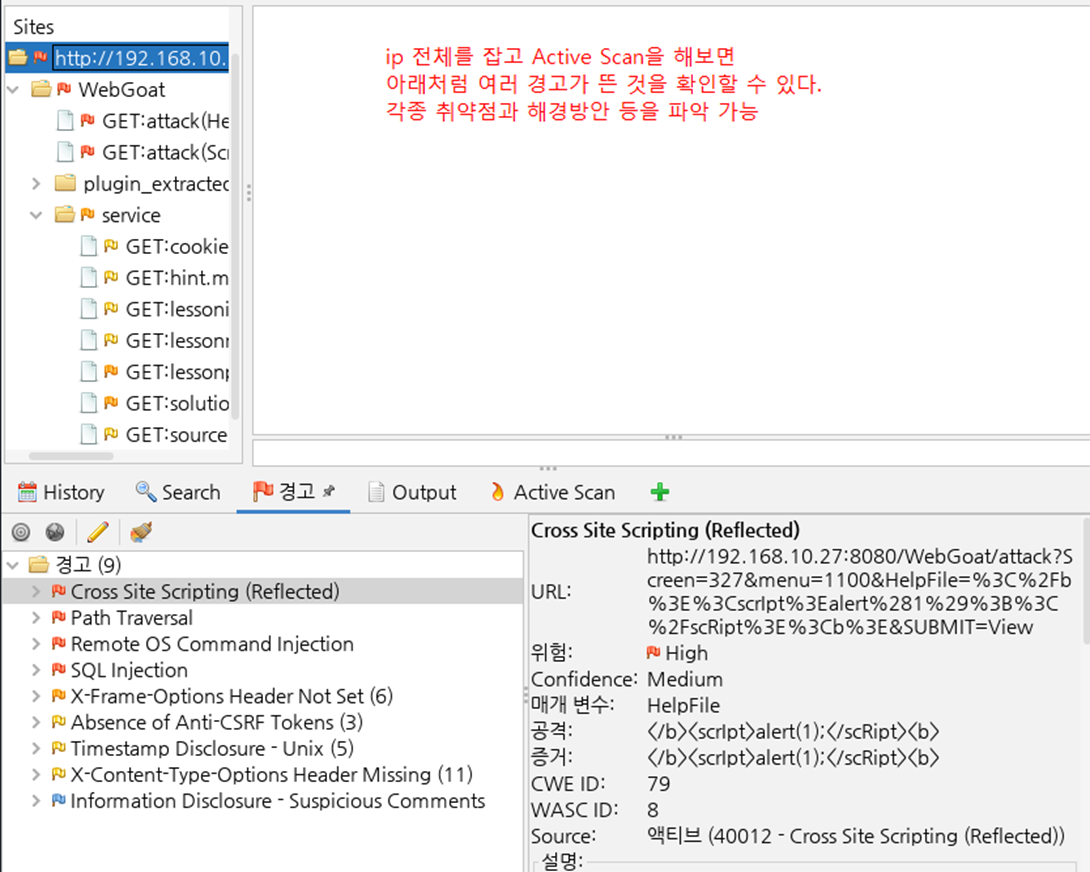This screenshot has height=872, width=1090.
Task: Select the GET:lessonp request node
Action: pos(177,371)
